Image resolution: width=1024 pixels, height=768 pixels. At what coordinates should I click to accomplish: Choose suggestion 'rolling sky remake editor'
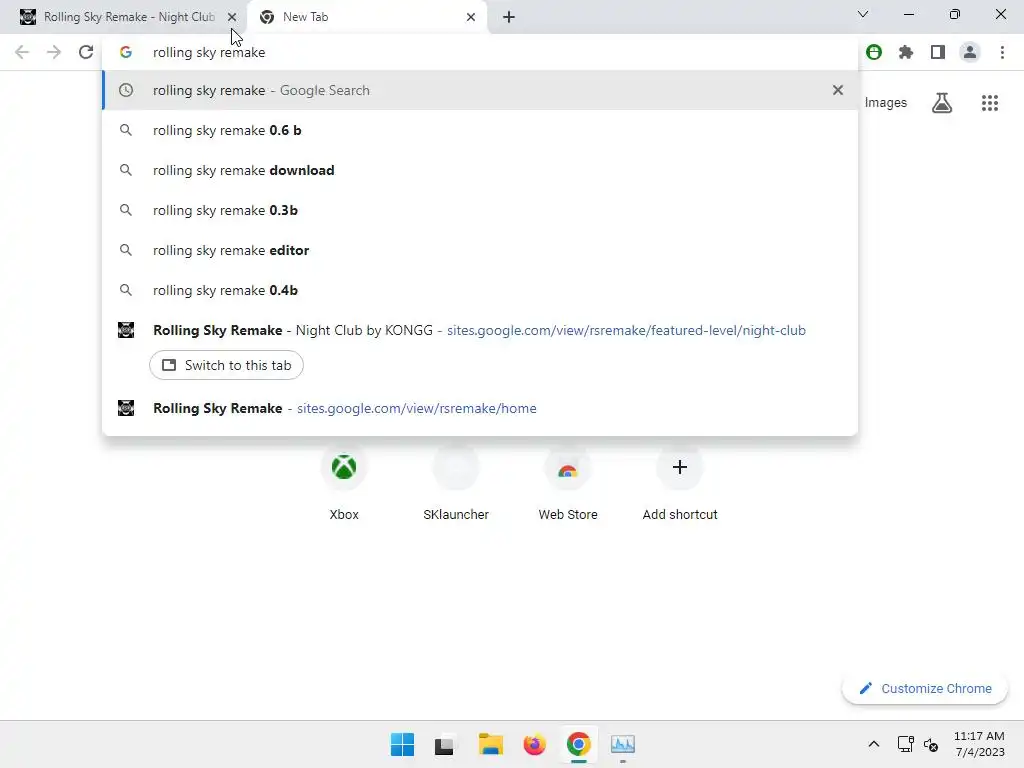(480, 250)
